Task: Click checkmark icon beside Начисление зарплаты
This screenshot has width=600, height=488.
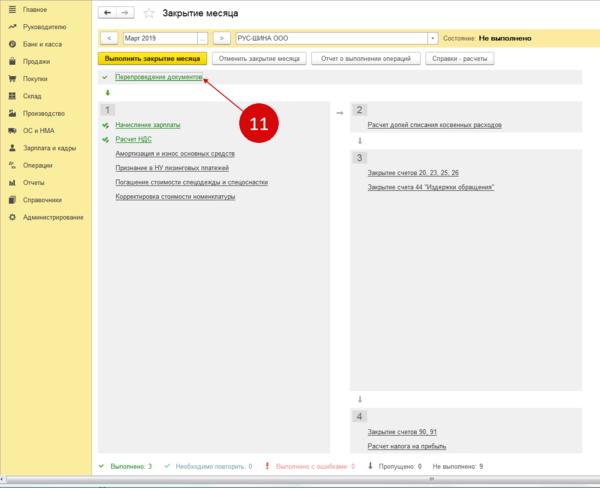Action: [106, 125]
